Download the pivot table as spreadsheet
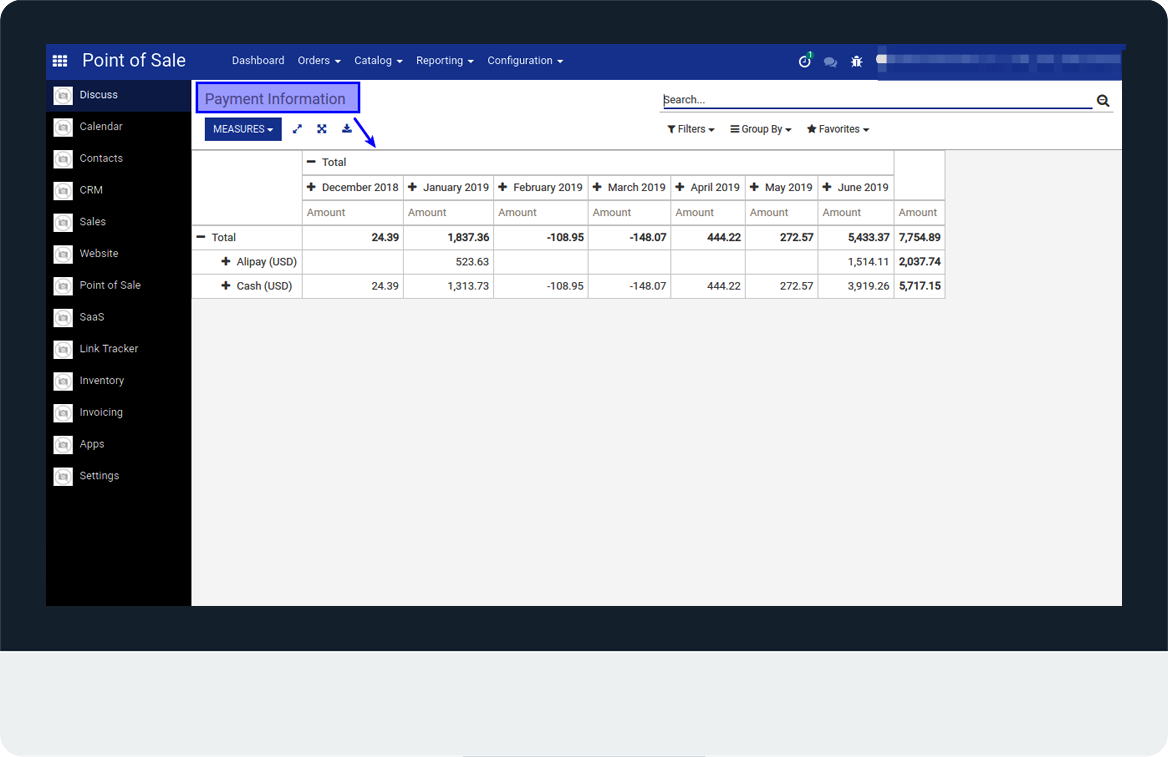The image size is (1168, 757). [346, 129]
